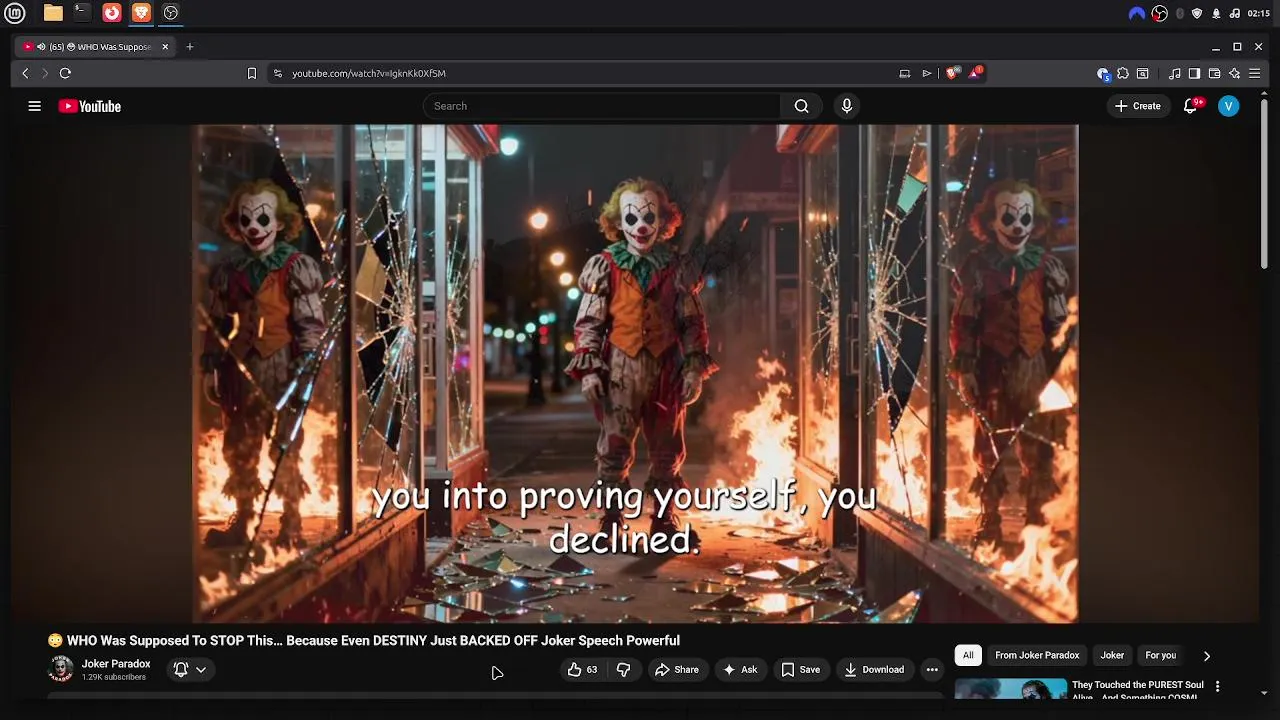The image size is (1280, 720).
Task: Submit search with magnifier button
Action: [x=801, y=106]
